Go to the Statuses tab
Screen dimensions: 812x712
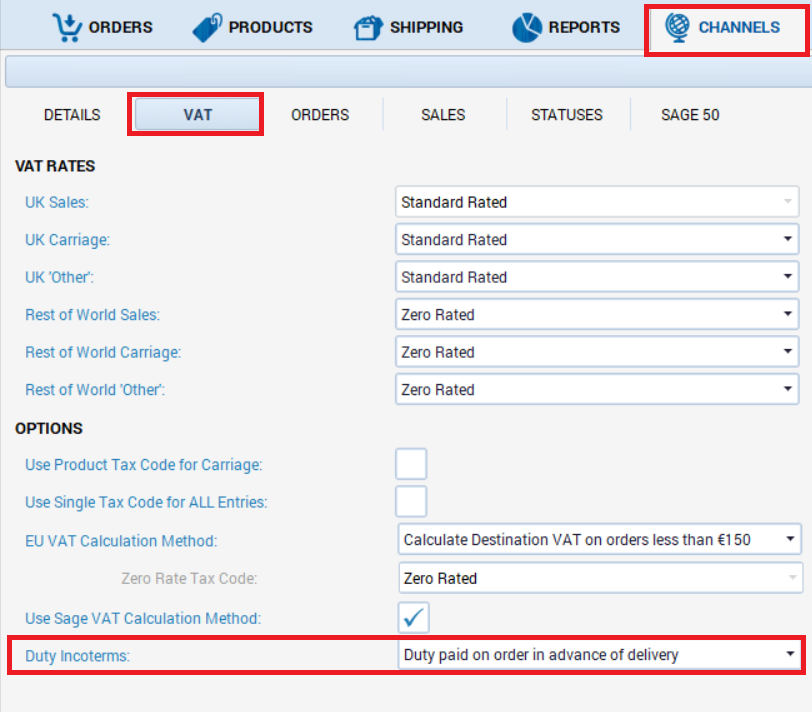coord(567,115)
